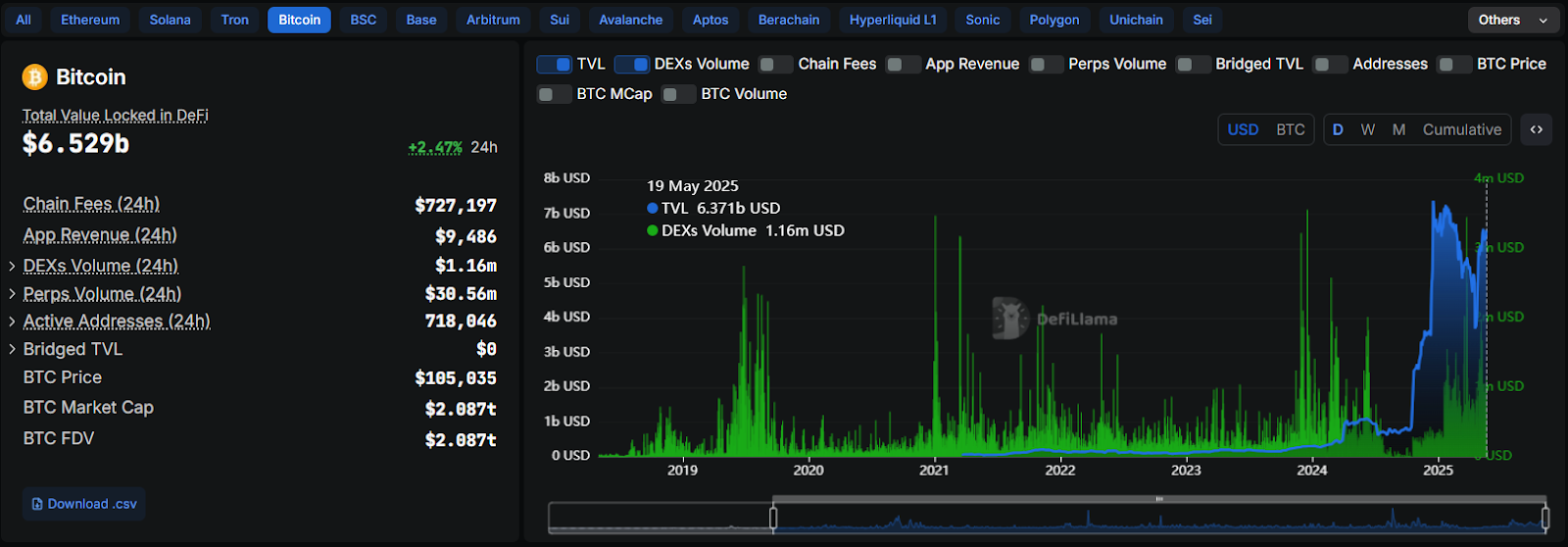Click the App Revenue (24h) label
Viewport: 1568px width, 547px height.
tap(100, 235)
